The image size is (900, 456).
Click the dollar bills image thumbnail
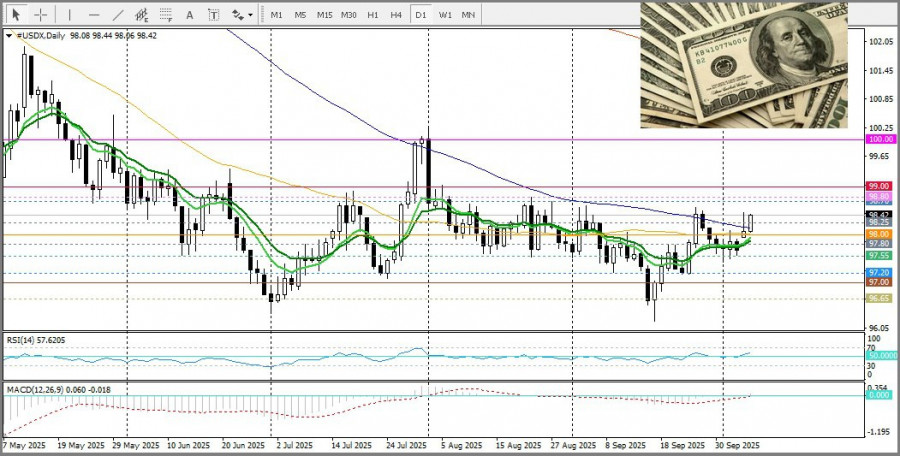click(743, 65)
